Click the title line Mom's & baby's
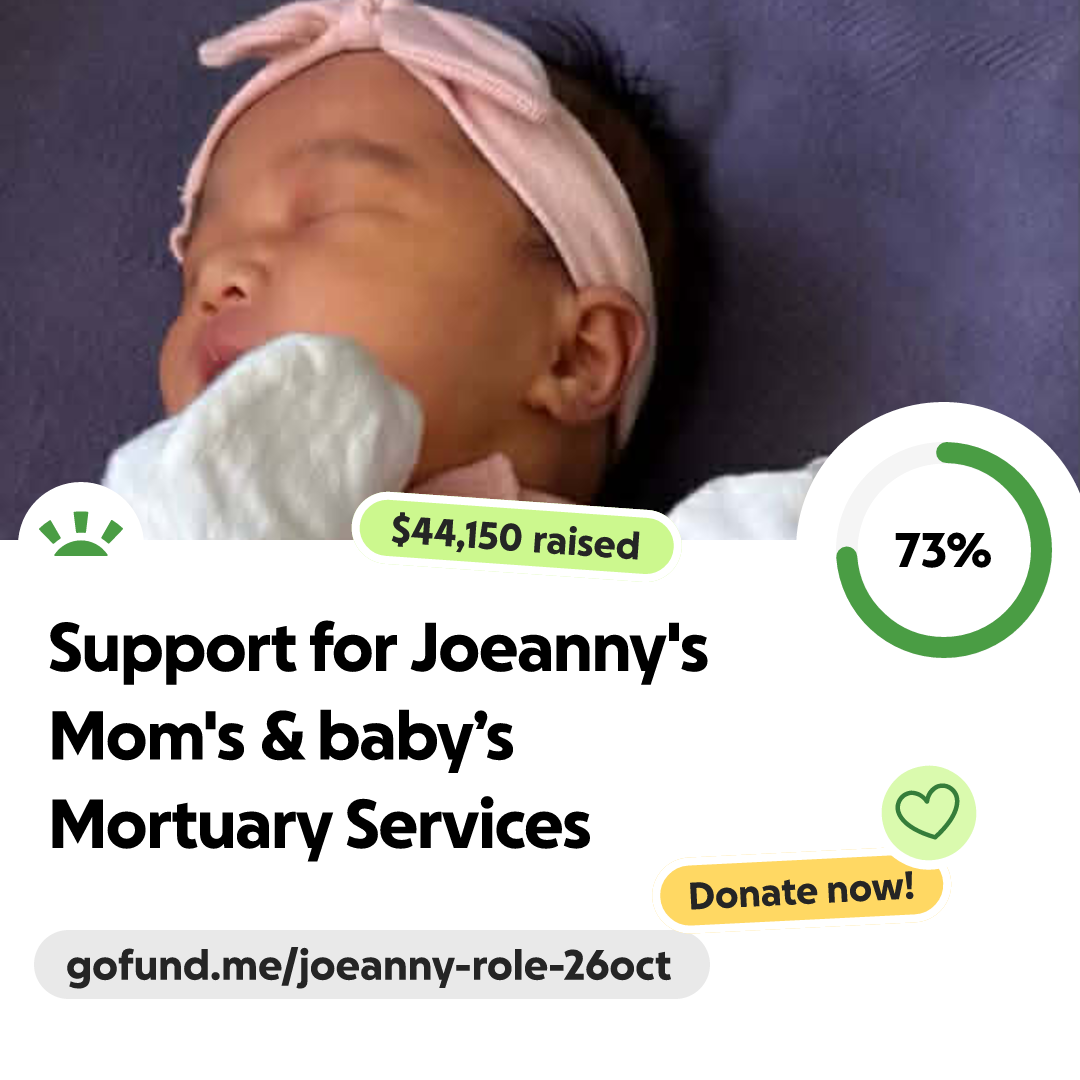 click(x=282, y=738)
